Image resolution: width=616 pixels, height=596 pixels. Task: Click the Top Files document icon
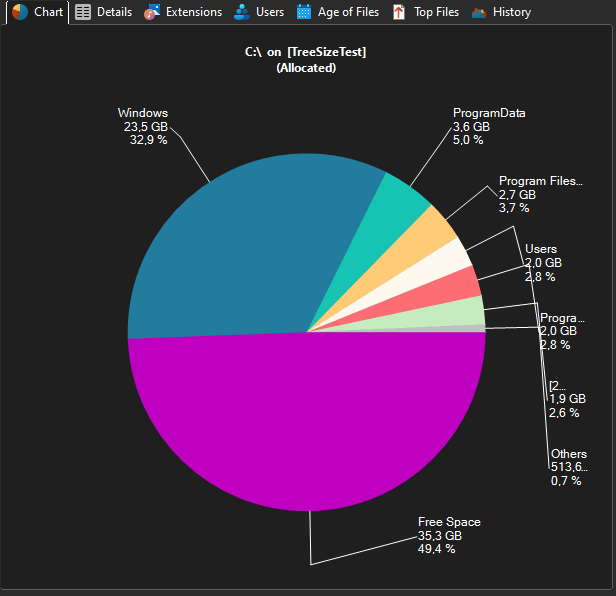(399, 12)
